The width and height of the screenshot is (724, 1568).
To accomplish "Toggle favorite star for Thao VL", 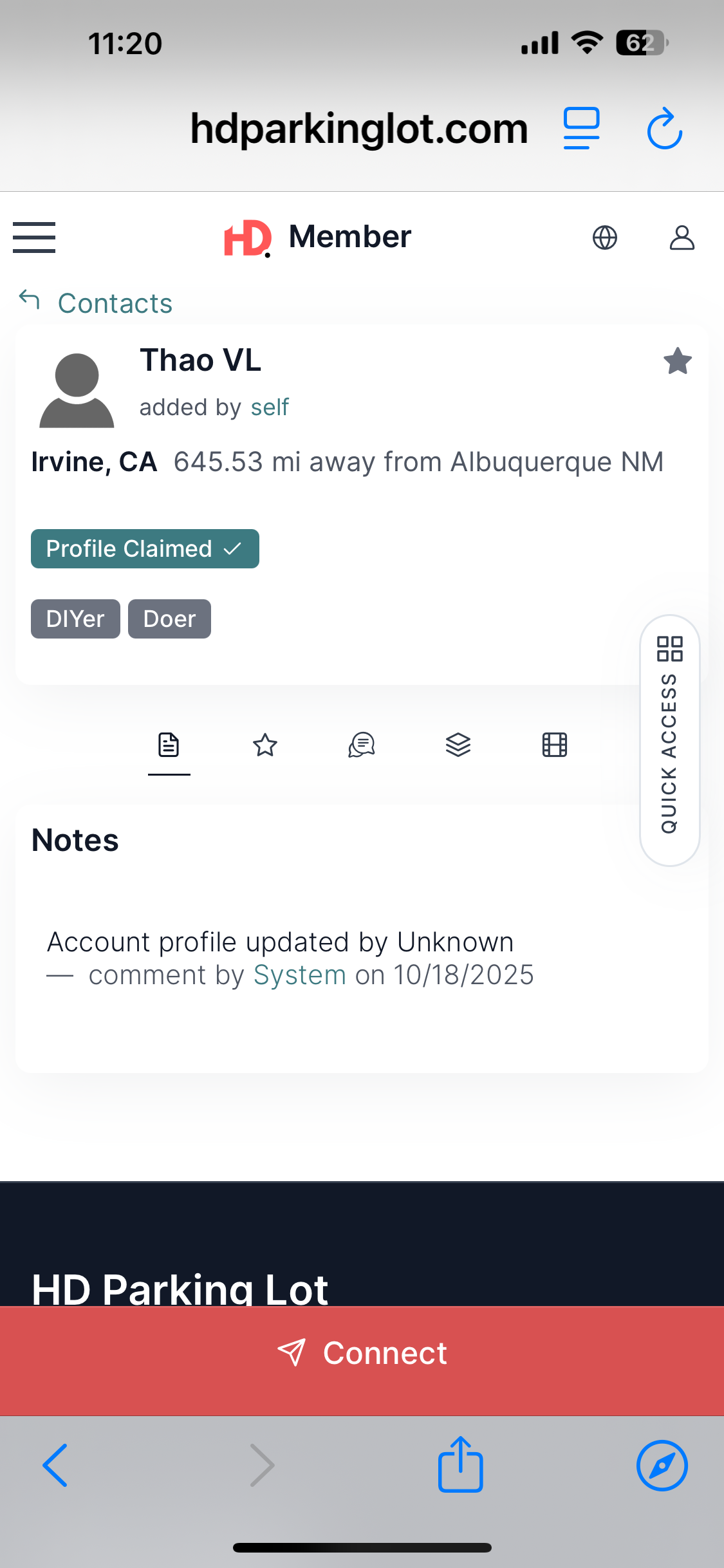I will pyautogui.click(x=677, y=361).
